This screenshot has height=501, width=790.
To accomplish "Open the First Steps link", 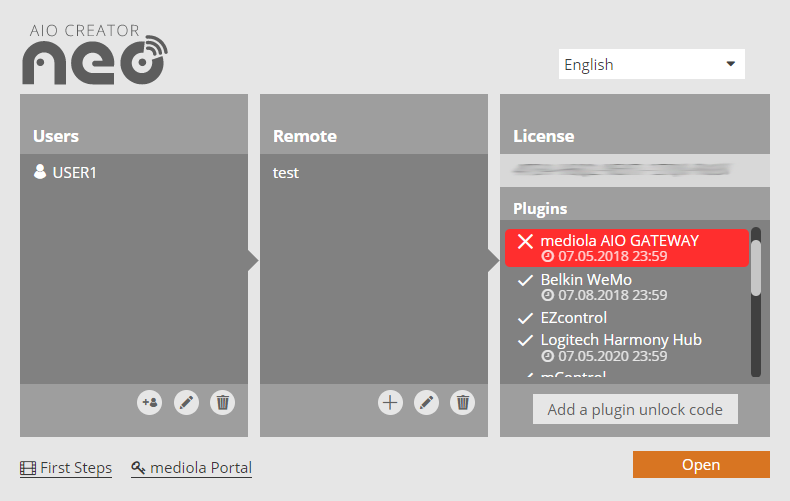I will [x=66, y=468].
